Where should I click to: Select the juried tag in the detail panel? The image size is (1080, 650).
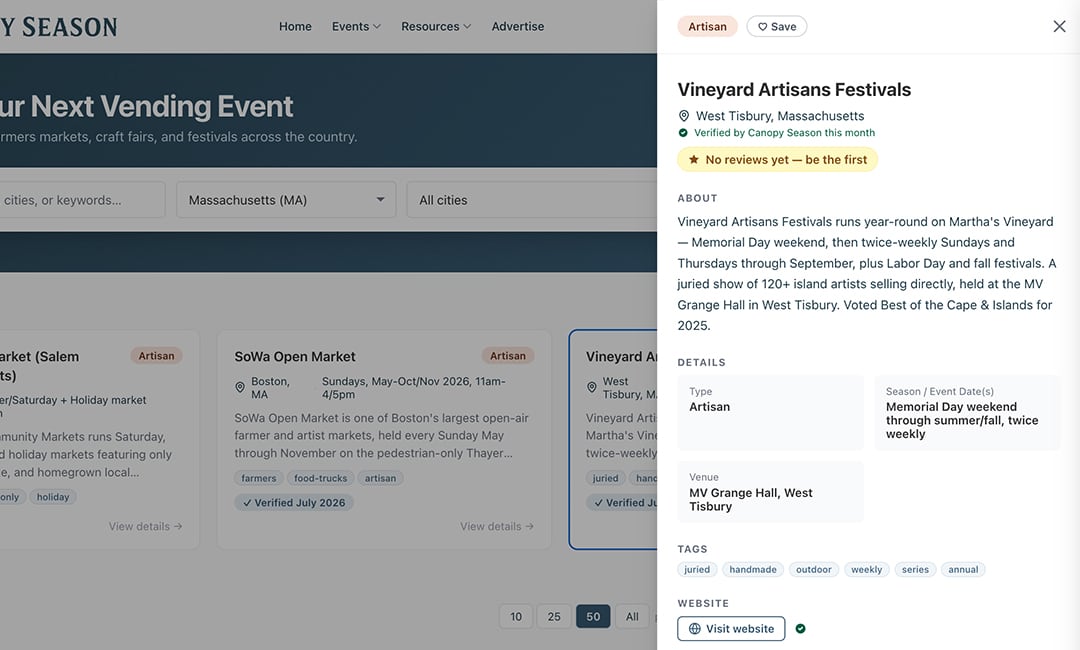coord(697,569)
